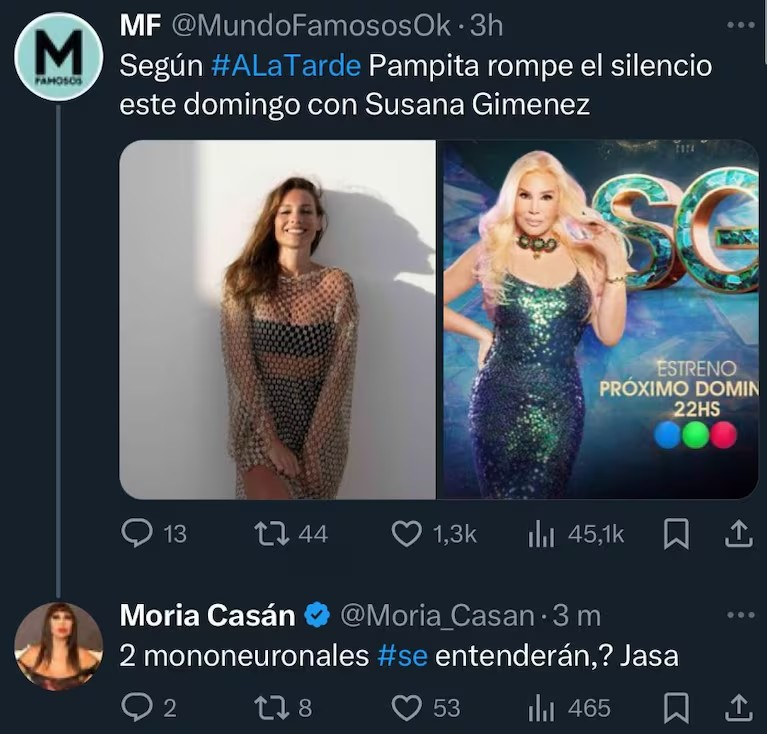The image size is (767, 734).
Task: Open the #ALaTarde hashtag
Action: pyautogui.click(x=286, y=68)
